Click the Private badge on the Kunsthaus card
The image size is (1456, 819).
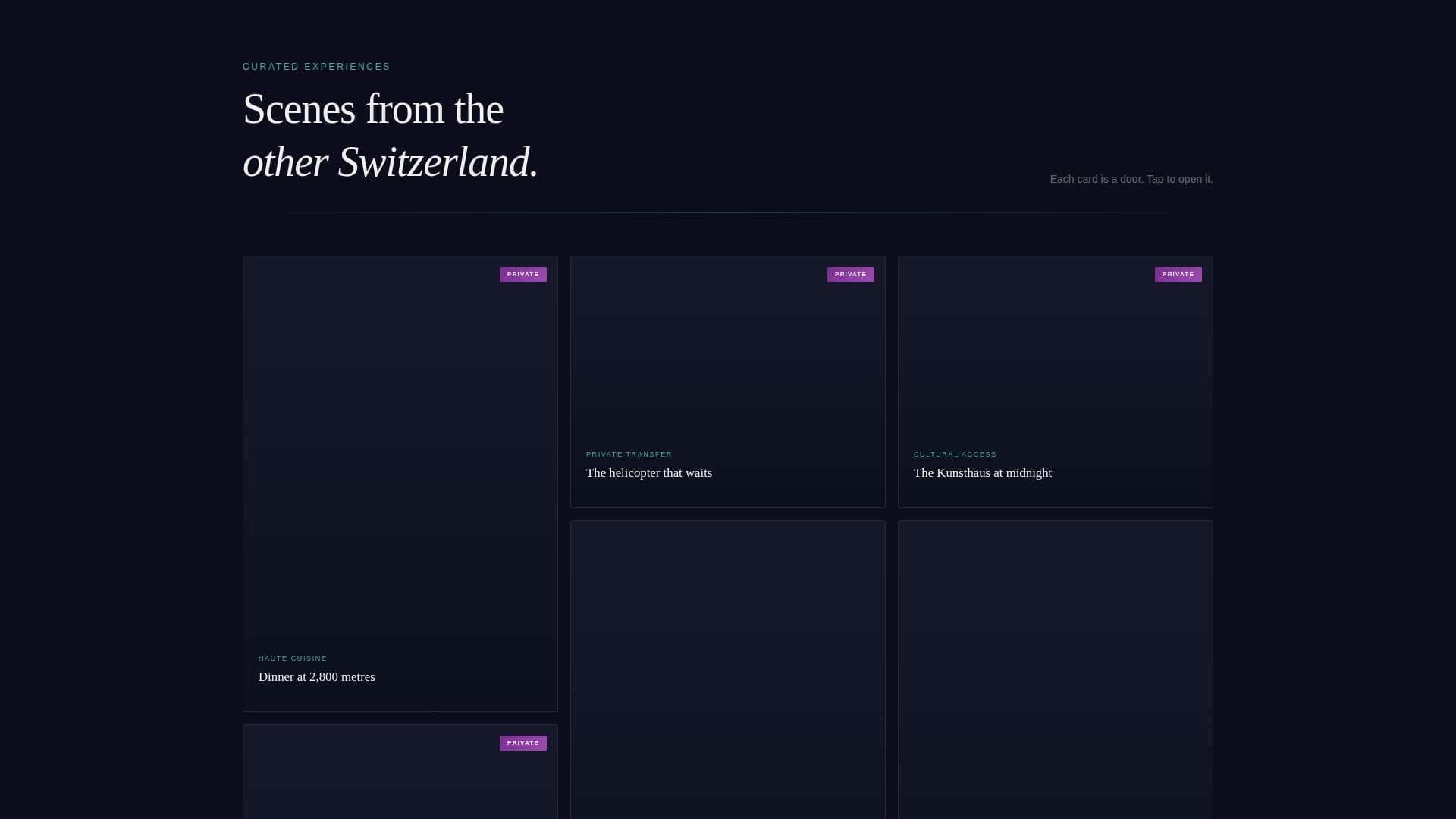(1178, 275)
